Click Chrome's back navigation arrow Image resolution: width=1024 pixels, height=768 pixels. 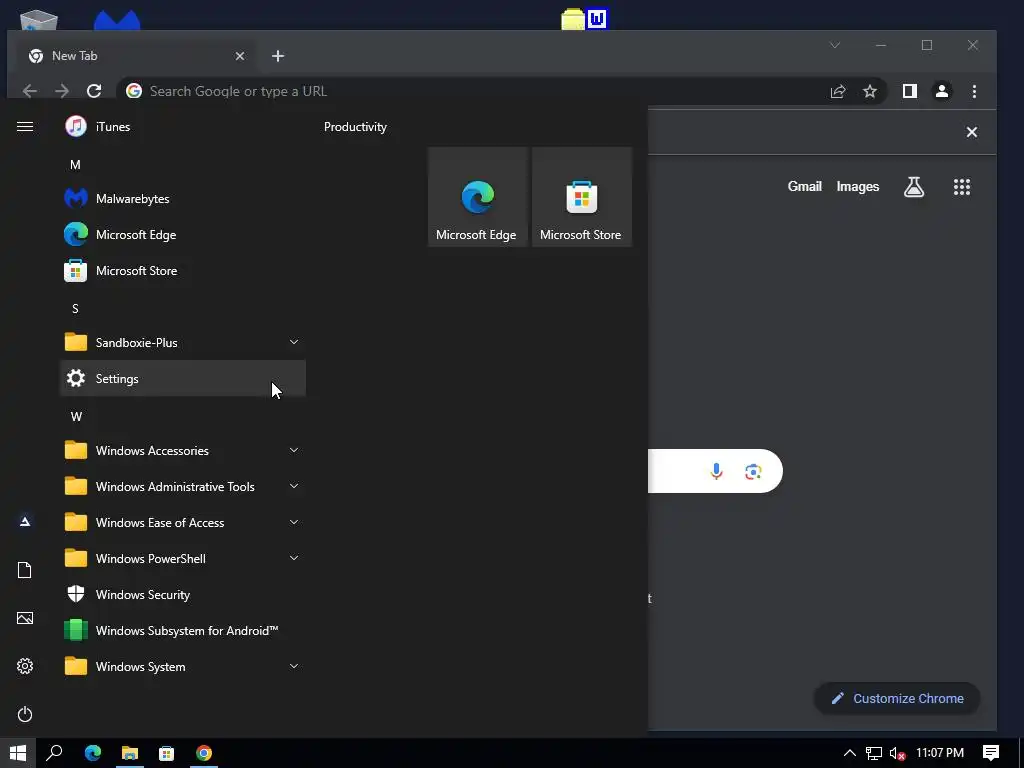point(29,91)
